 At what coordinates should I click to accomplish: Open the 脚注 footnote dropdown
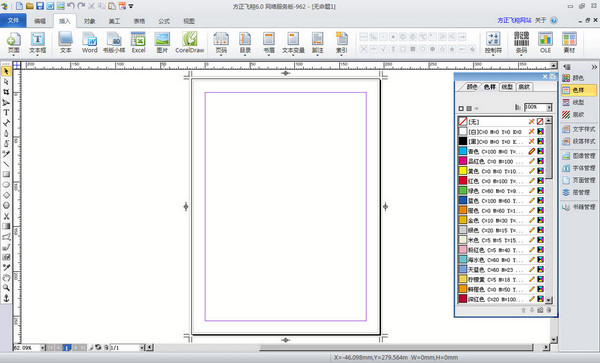click(x=317, y=55)
